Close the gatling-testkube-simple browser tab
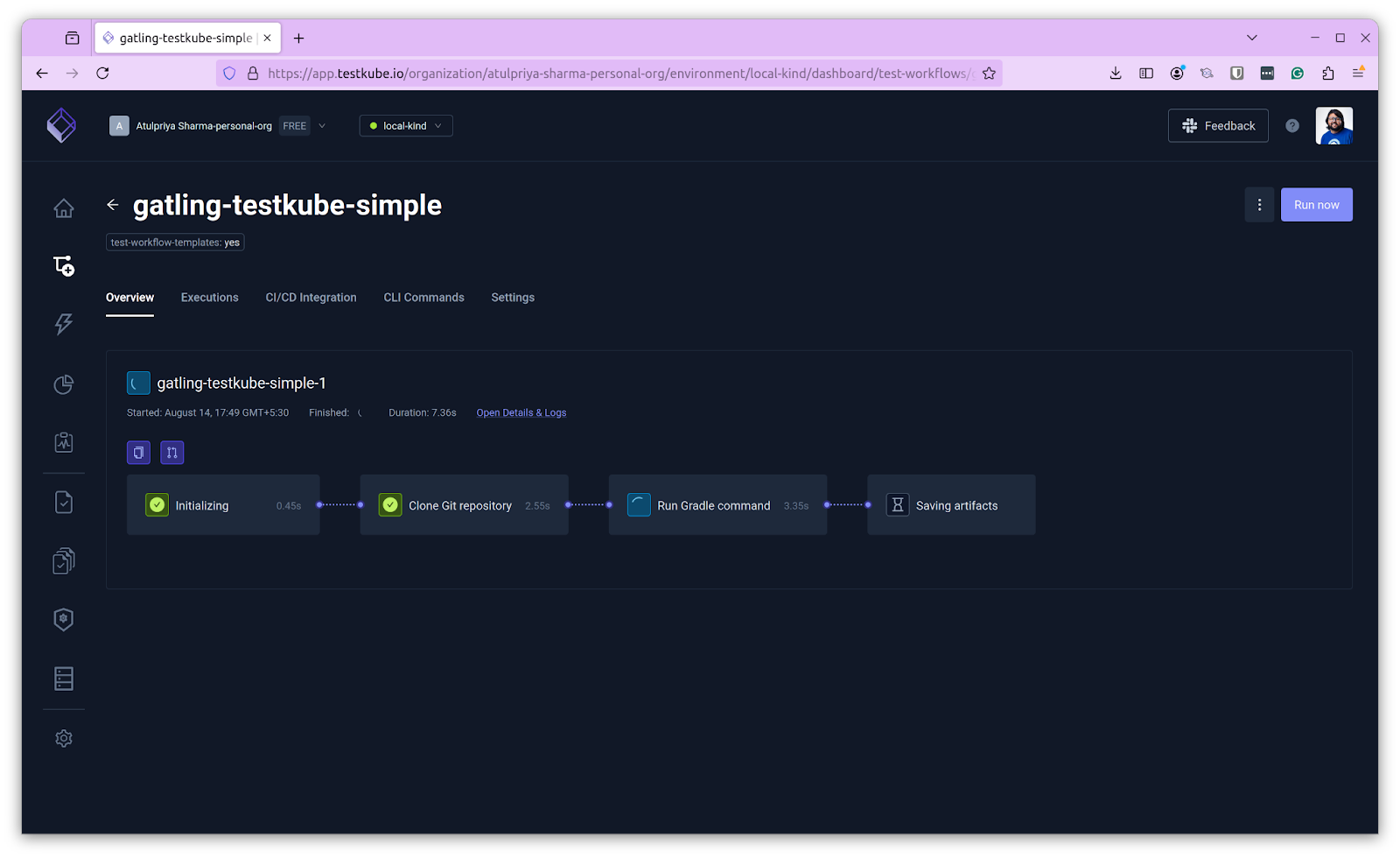 click(x=267, y=38)
